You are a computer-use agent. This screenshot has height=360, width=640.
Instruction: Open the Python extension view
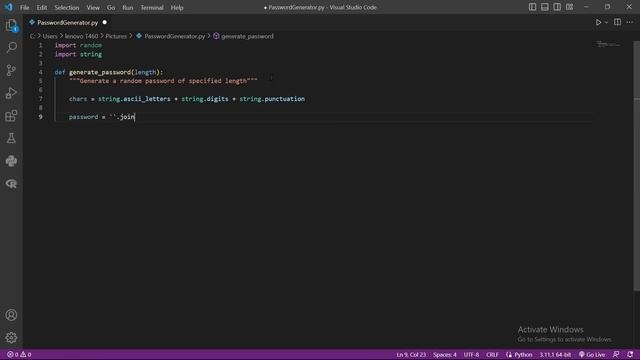coord(11,161)
